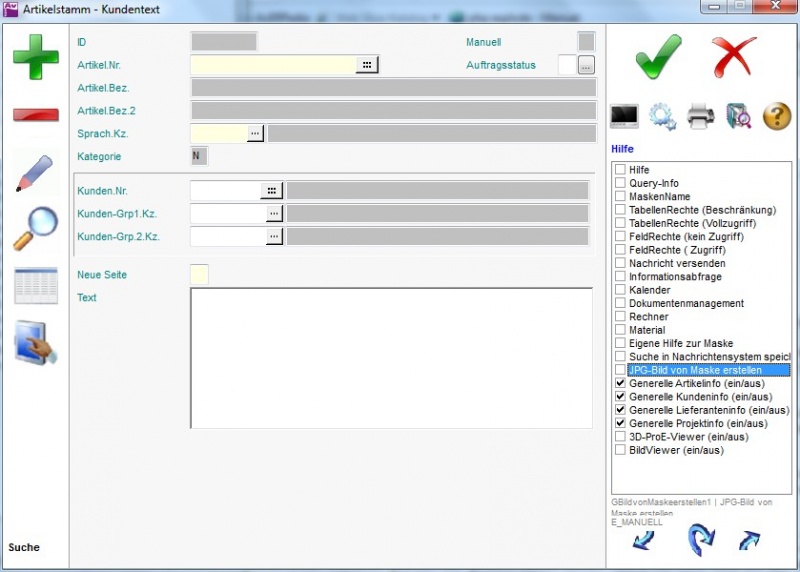Viewport: 800px width, 572px height.
Task: Open search with the magnifying glass icon
Action: 35,228
